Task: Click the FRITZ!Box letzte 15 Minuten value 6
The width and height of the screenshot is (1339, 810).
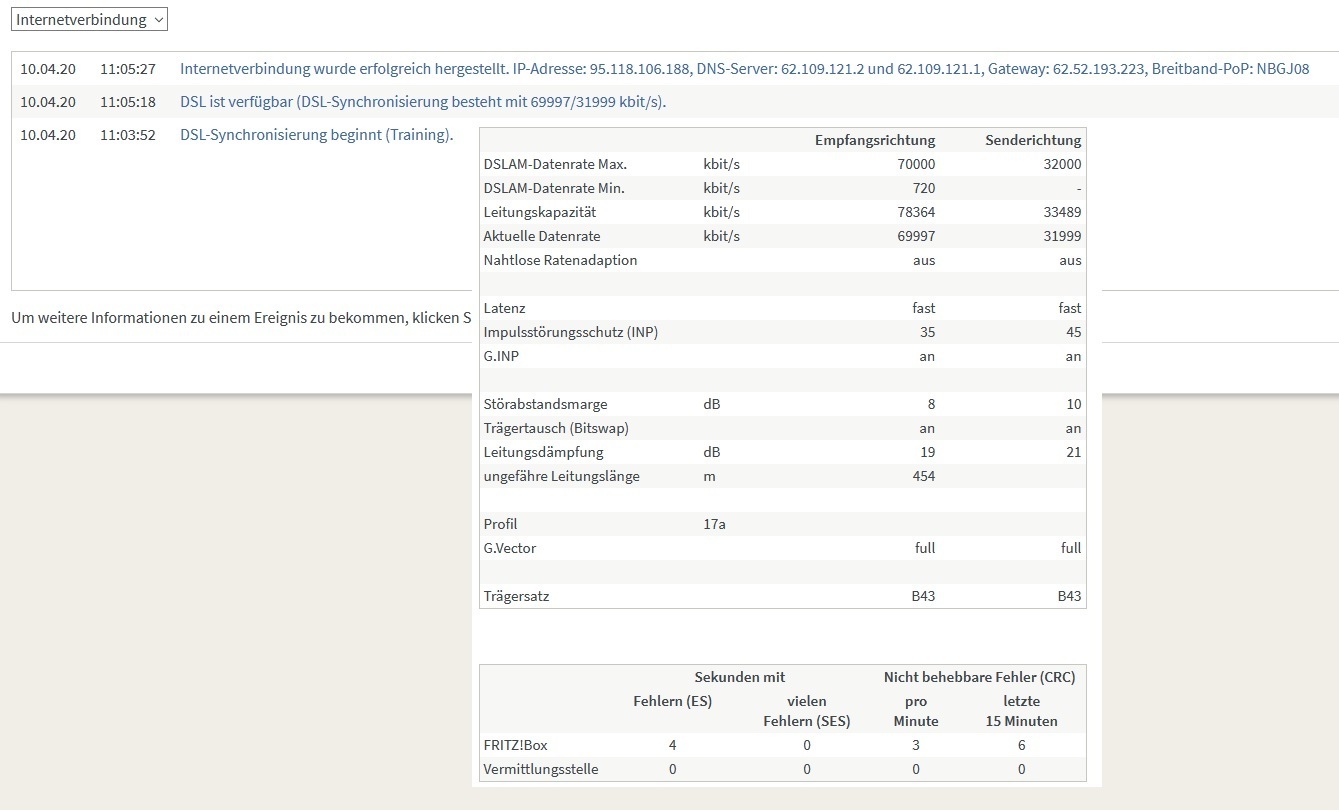Action: tap(1022, 745)
